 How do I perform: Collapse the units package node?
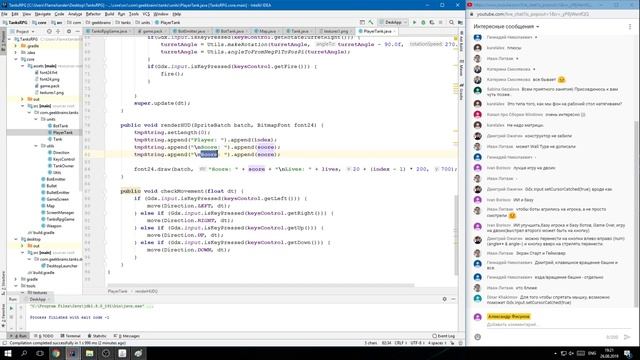pyautogui.click(x=36, y=119)
